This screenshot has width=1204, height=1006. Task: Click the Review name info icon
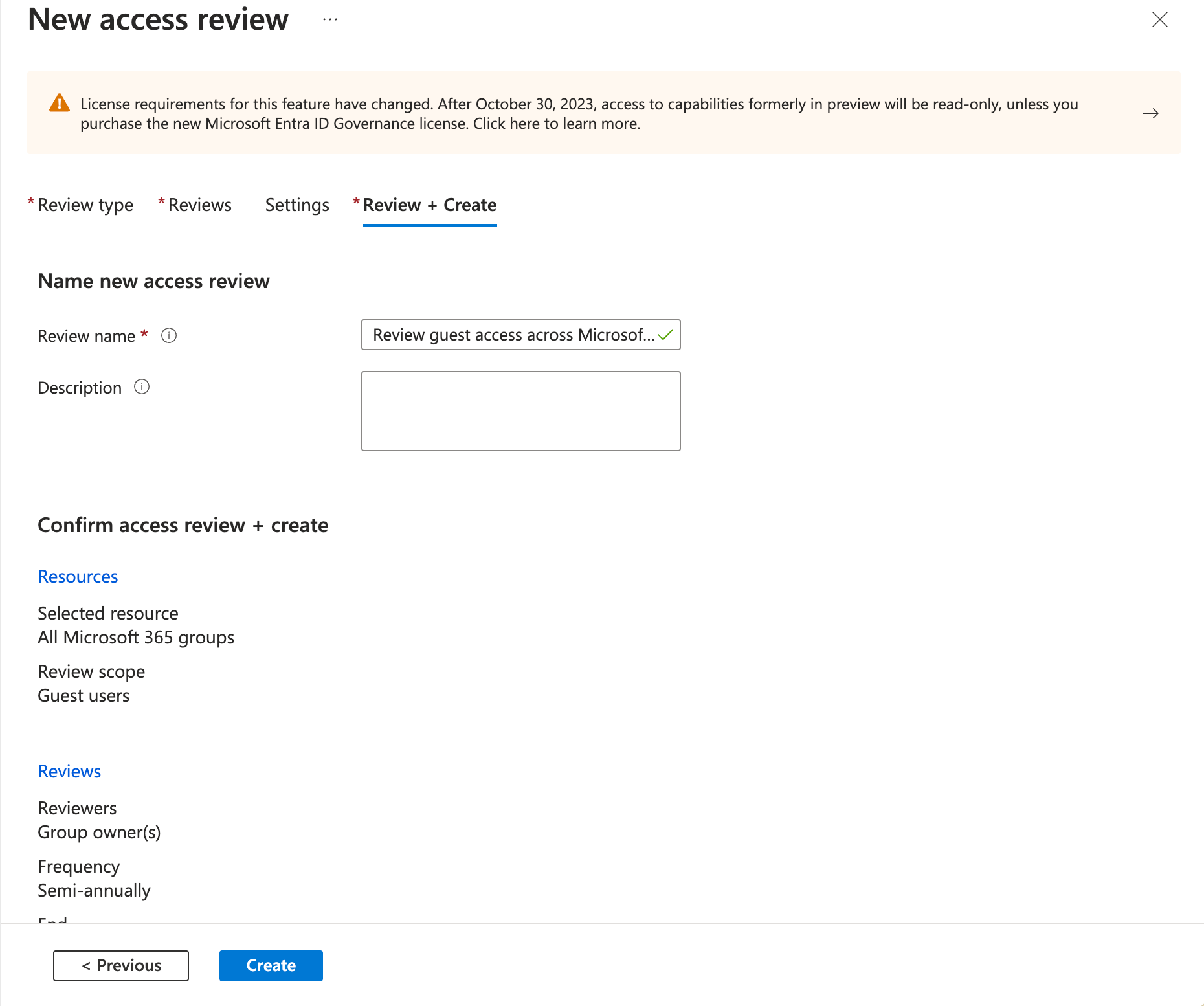tap(169, 335)
